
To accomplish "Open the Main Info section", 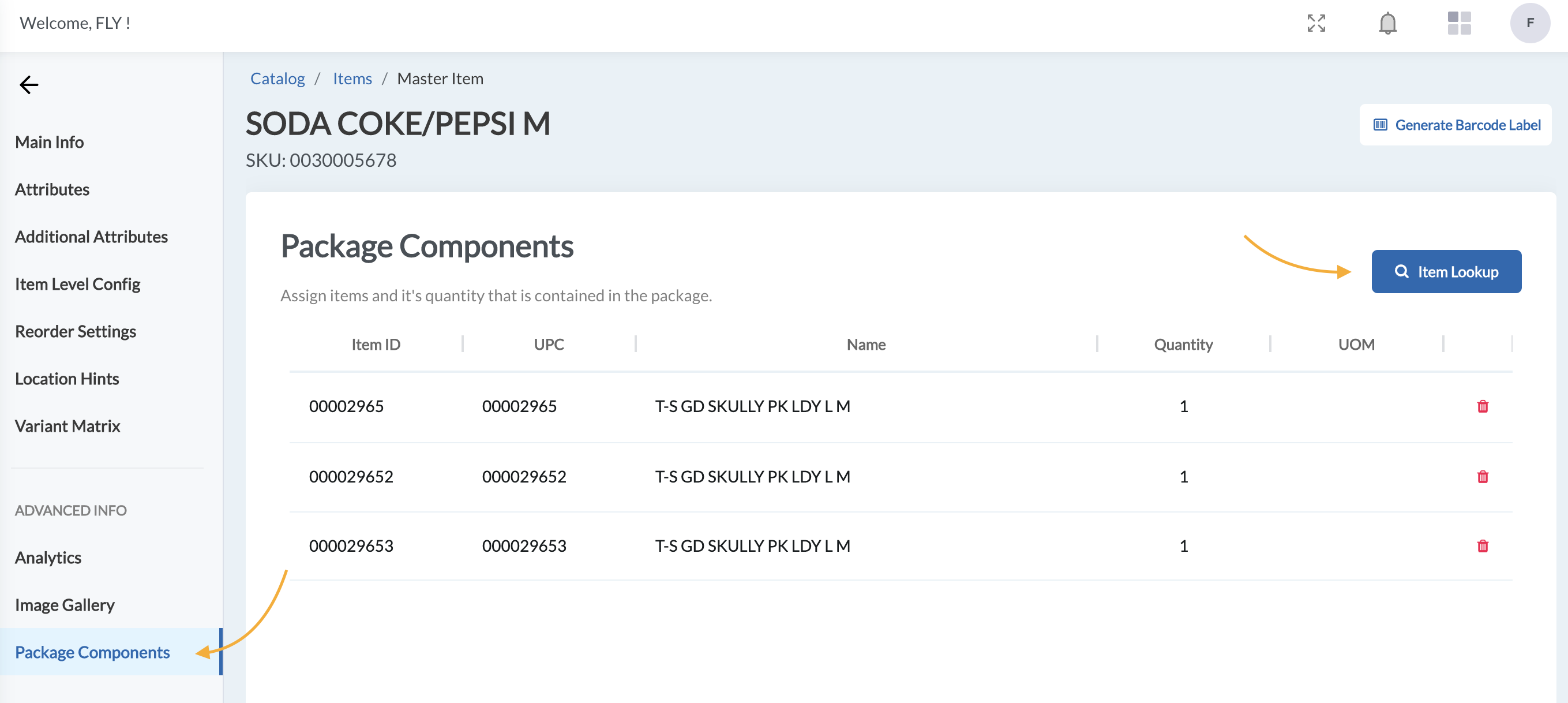I will pos(49,142).
